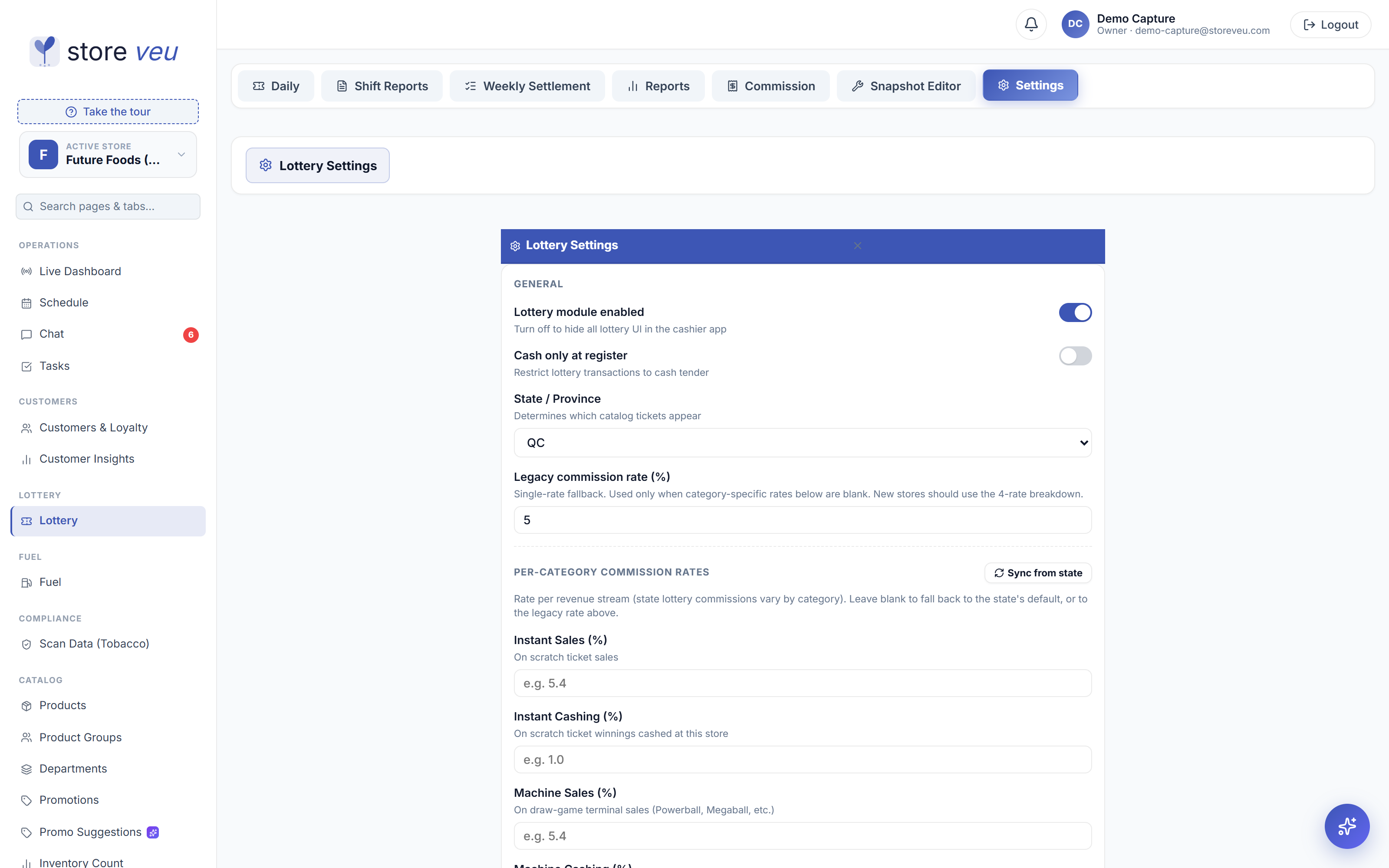This screenshot has height=868, width=1389.
Task: Click the gear icon in blue panel header
Action: coord(515,246)
